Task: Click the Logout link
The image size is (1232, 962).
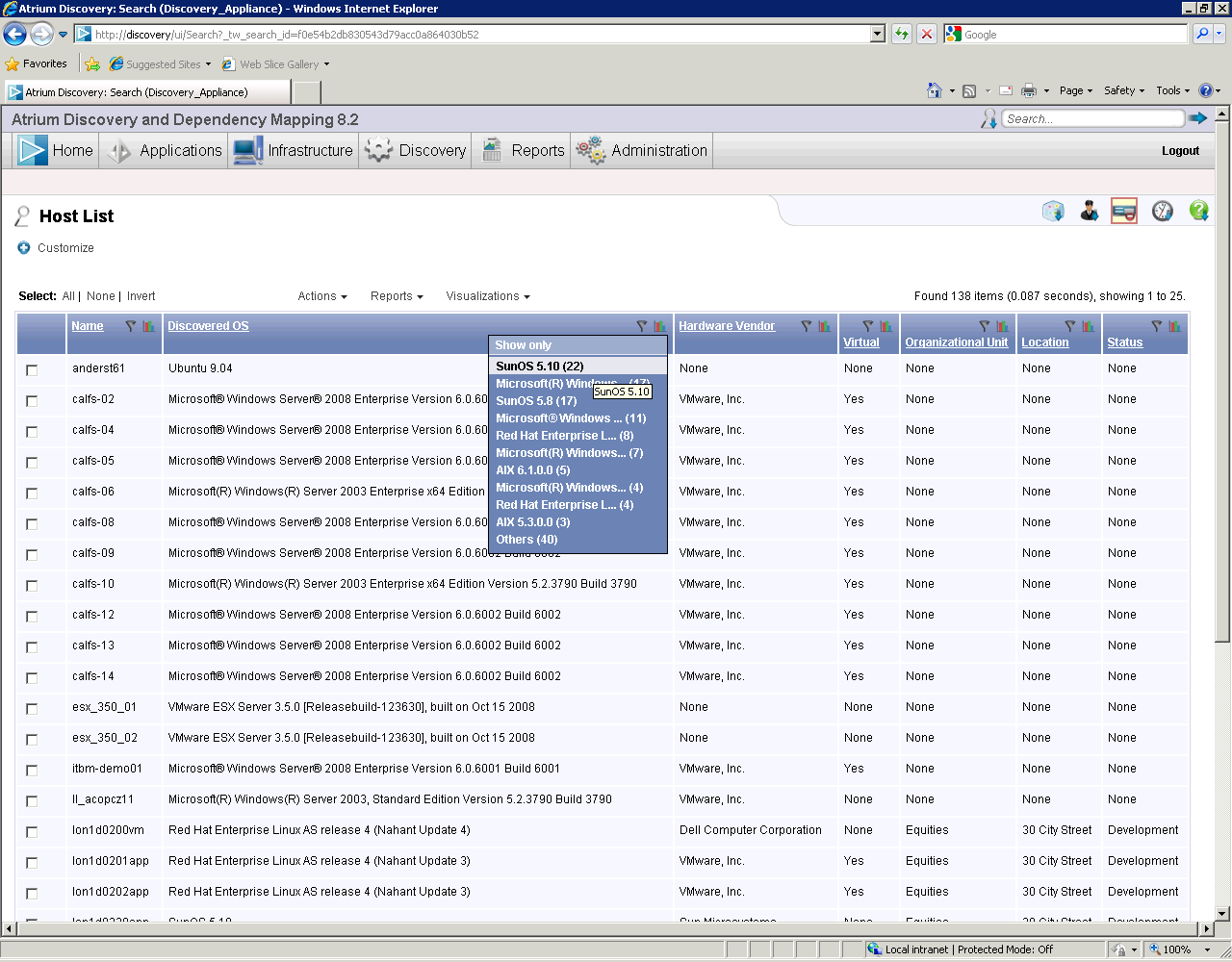Action: 1180,151
